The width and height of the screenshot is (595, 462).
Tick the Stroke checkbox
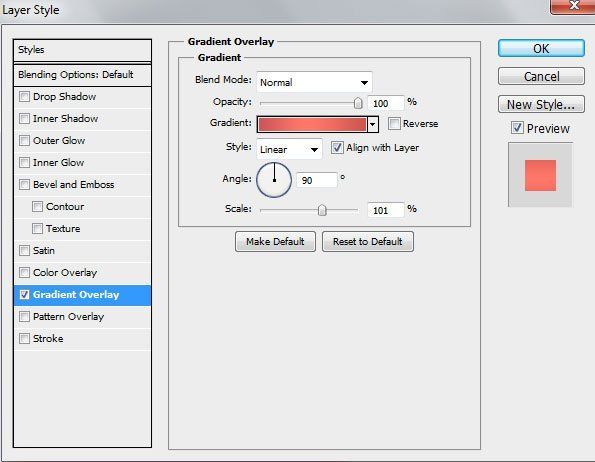[x=24, y=339]
